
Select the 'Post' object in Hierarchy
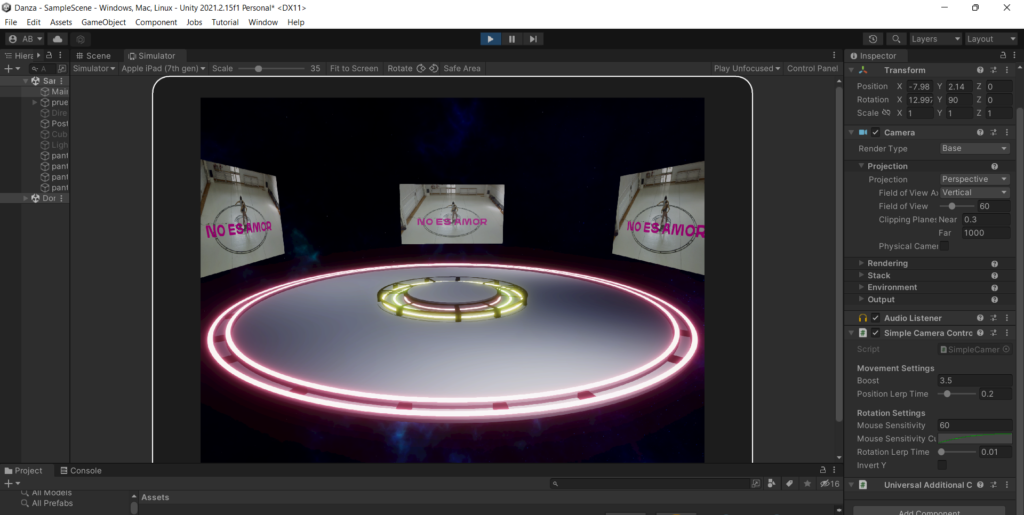coord(54,123)
